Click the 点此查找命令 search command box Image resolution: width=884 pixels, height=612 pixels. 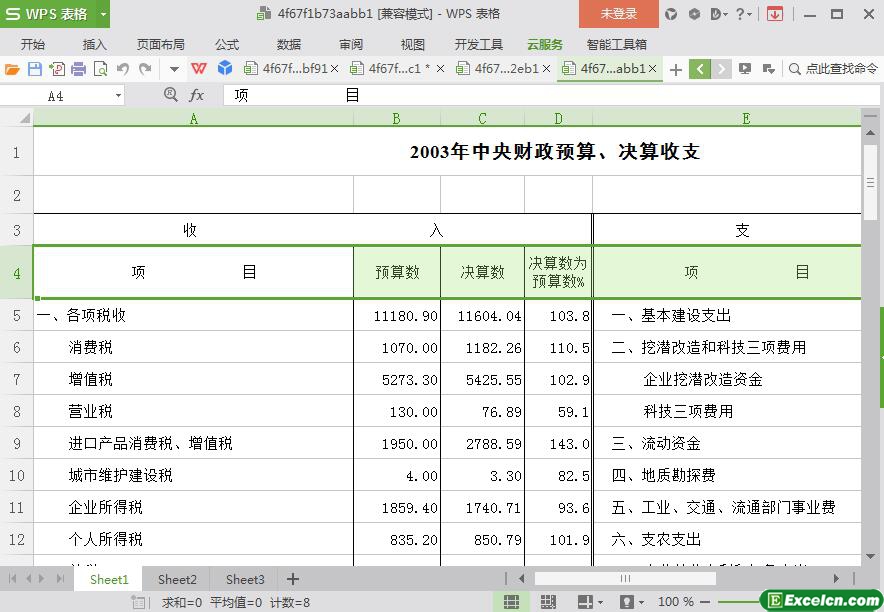[x=833, y=69]
